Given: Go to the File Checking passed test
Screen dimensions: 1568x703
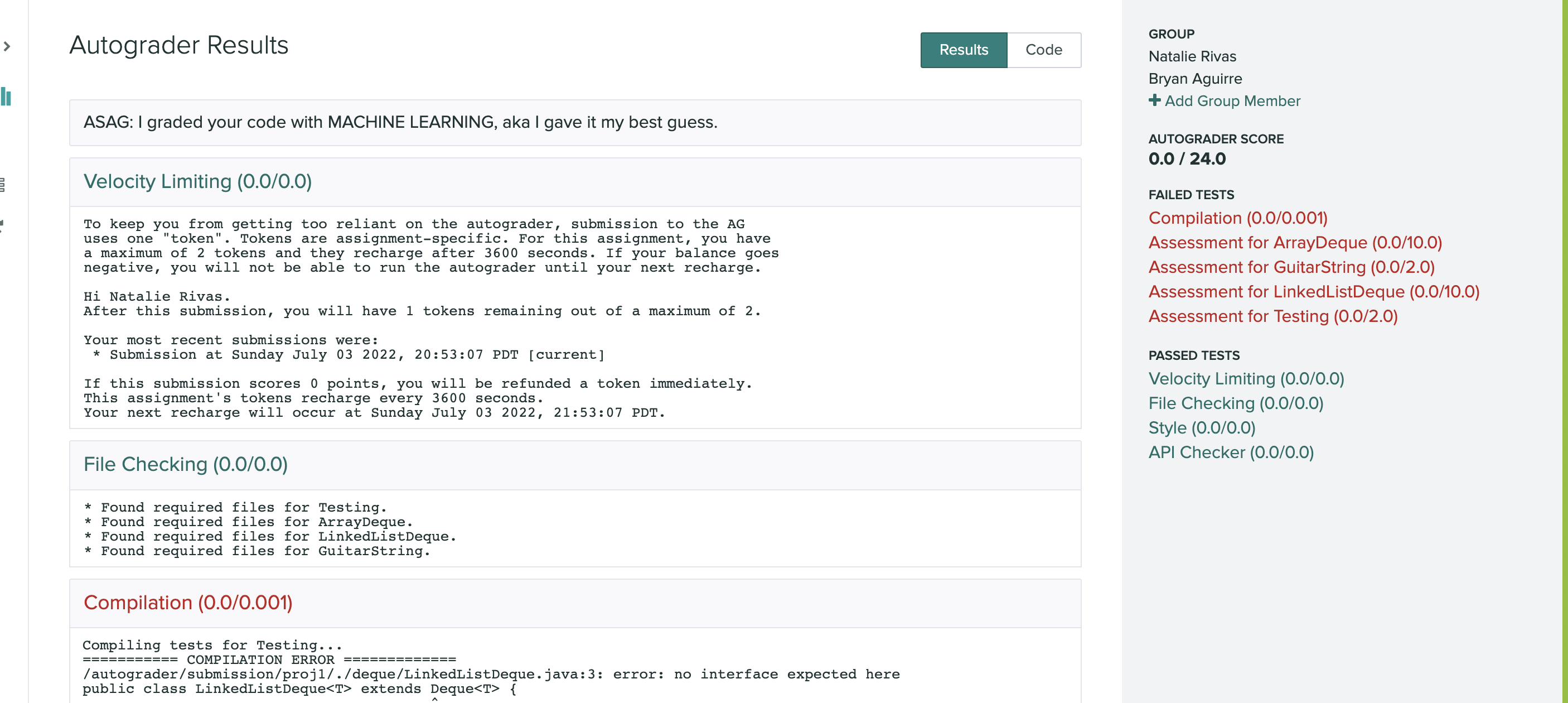Looking at the screenshot, I should [x=1235, y=403].
